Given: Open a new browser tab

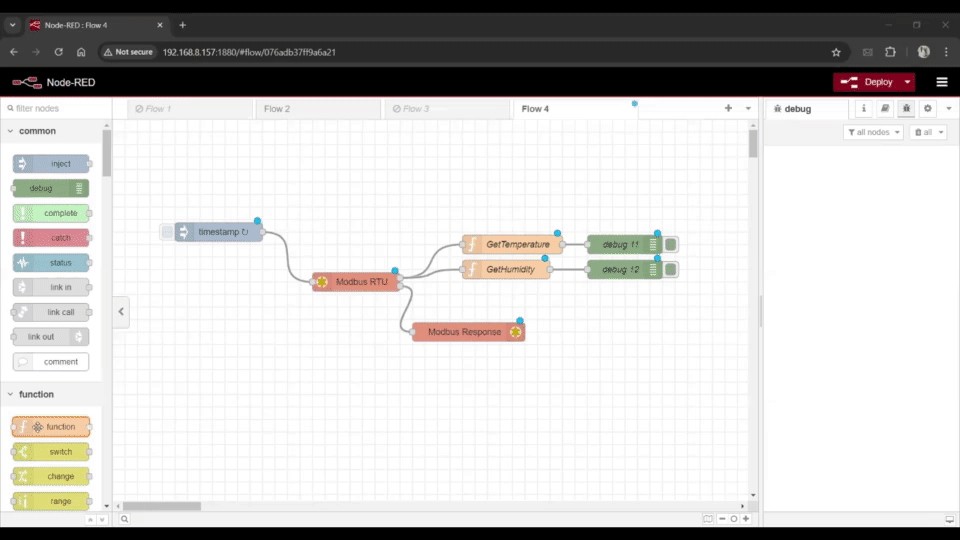Looking at the screenshot, I should tap(182, 25).
